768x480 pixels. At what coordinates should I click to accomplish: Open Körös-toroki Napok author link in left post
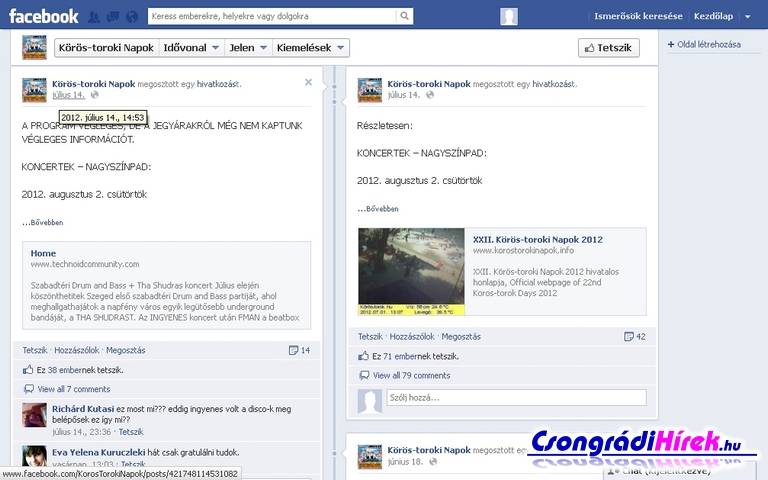pyautogui.click(x=94, y=84)
